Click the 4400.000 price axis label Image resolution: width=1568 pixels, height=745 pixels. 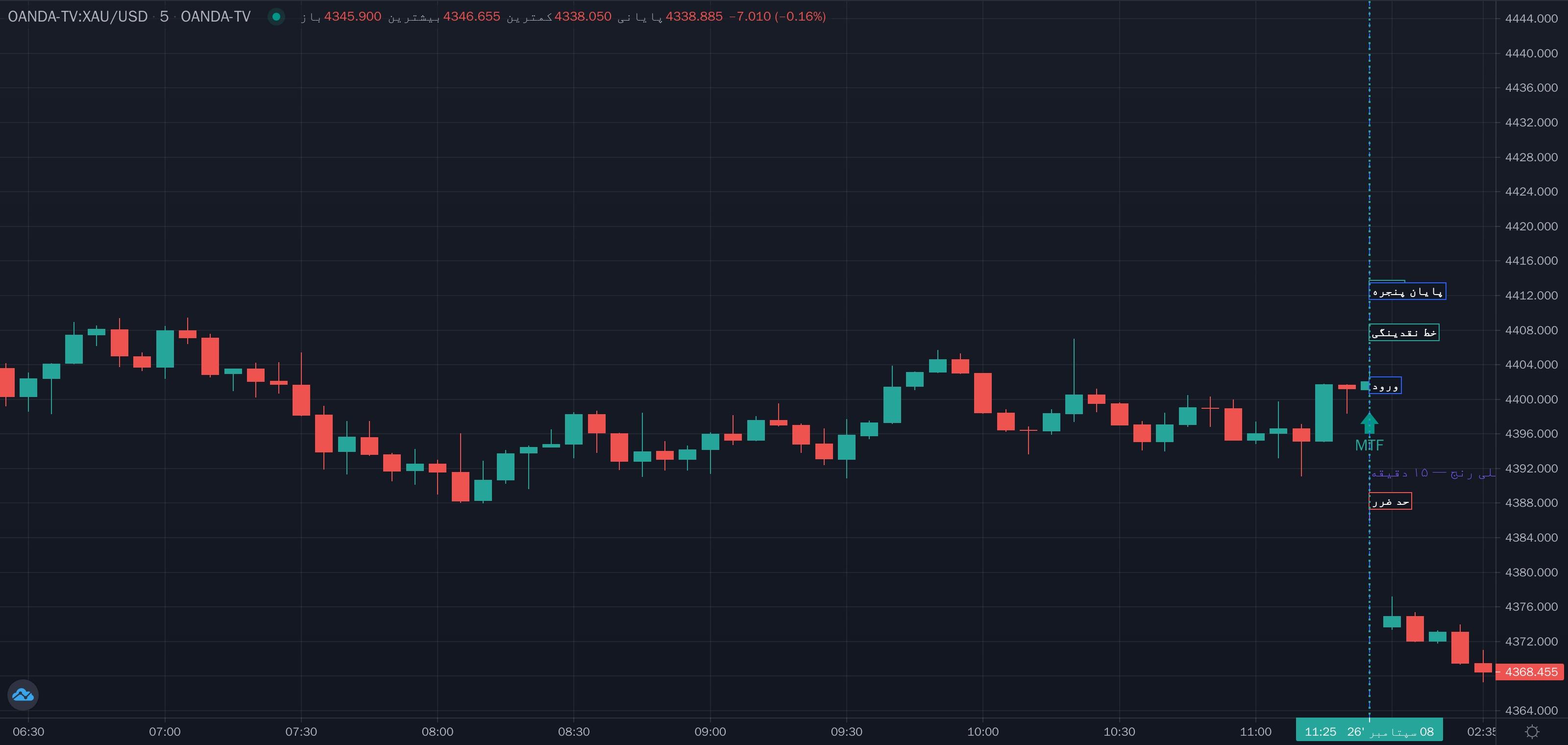pos(1531,399)
